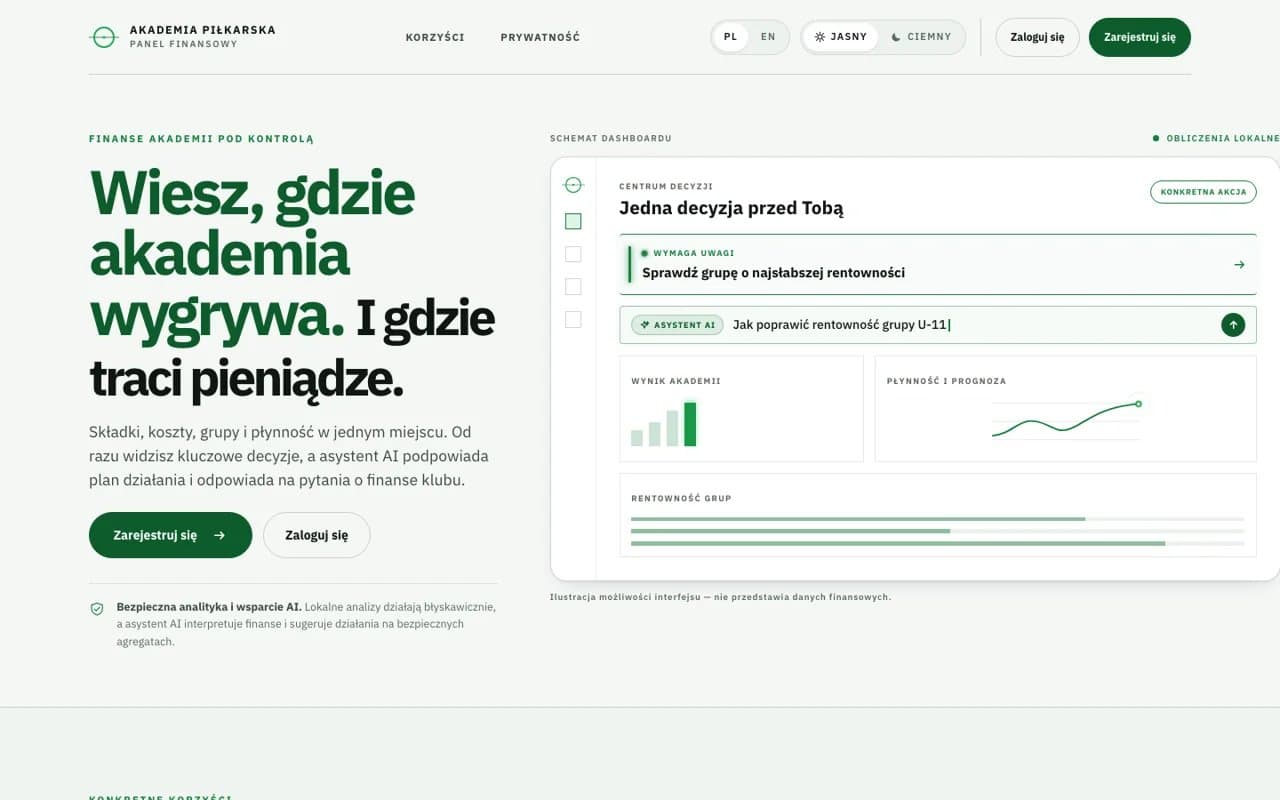Click the Finanse akademii pod kontrolą tagline
This screenshot has width=1280, height=800.
[201, 139]
